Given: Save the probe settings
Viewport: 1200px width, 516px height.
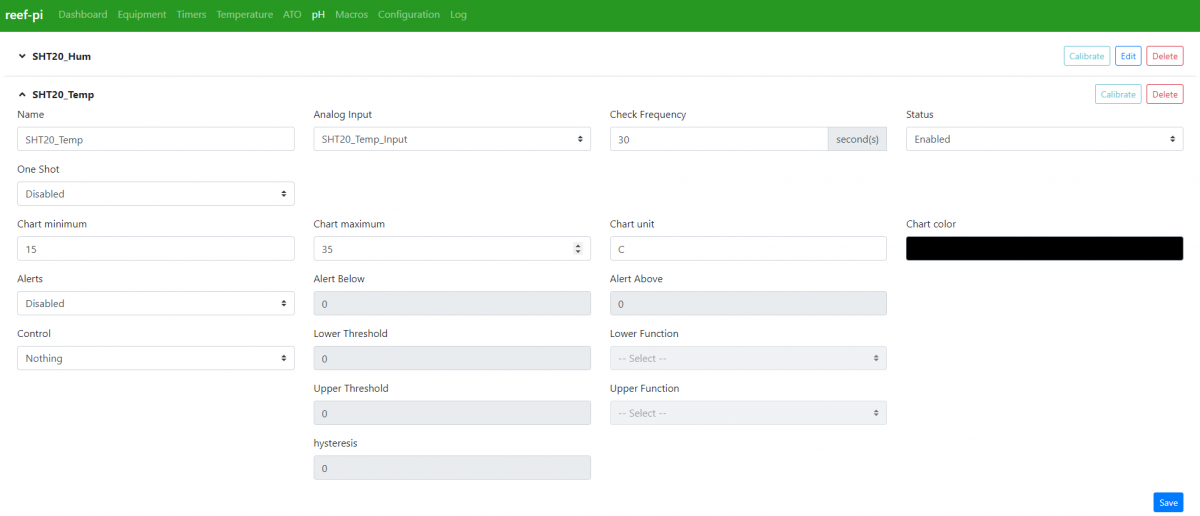Looking at the screenshot, I should (x=1168, y=502).
